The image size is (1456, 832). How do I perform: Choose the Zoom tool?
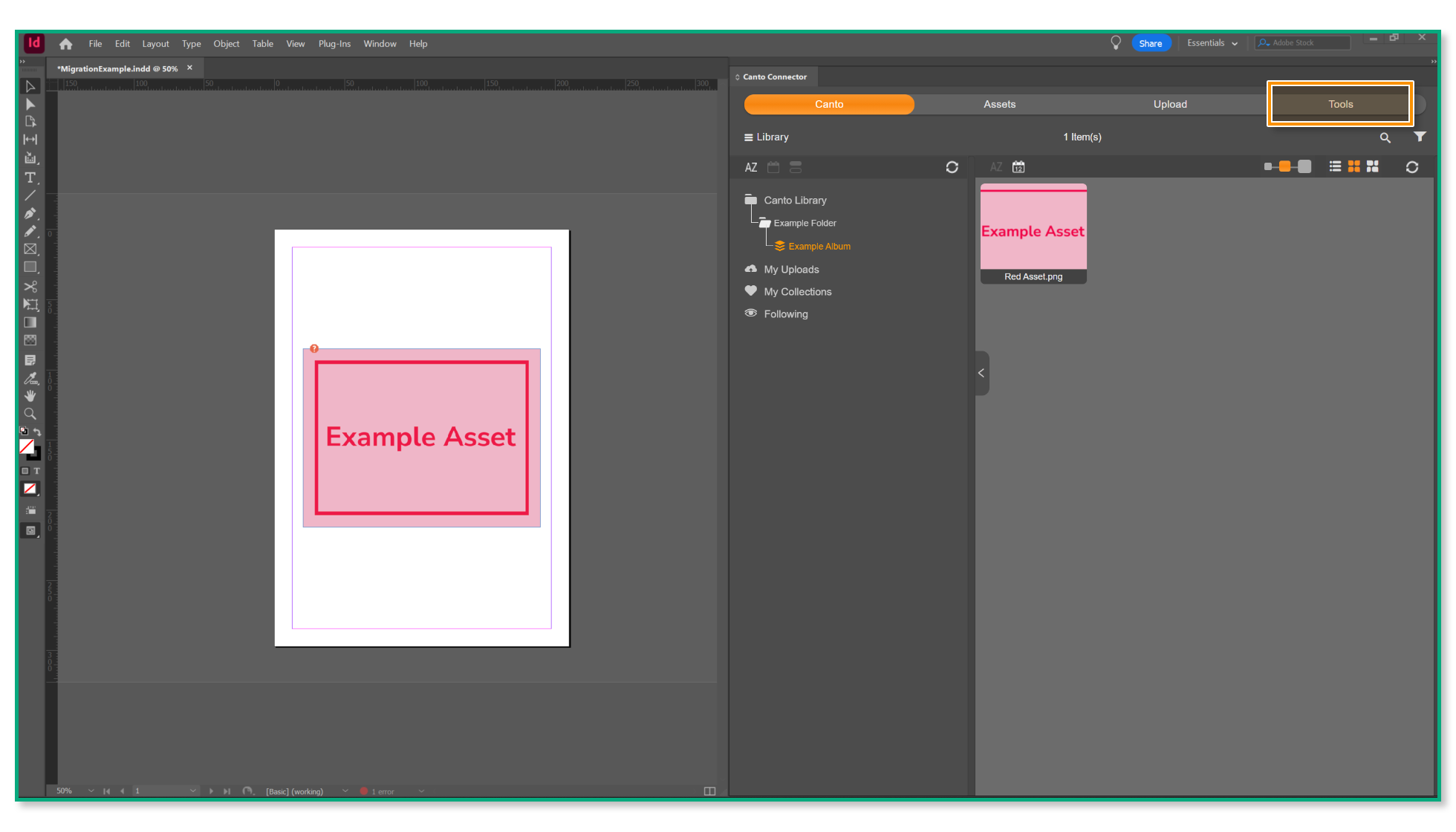tap(30, 414)
